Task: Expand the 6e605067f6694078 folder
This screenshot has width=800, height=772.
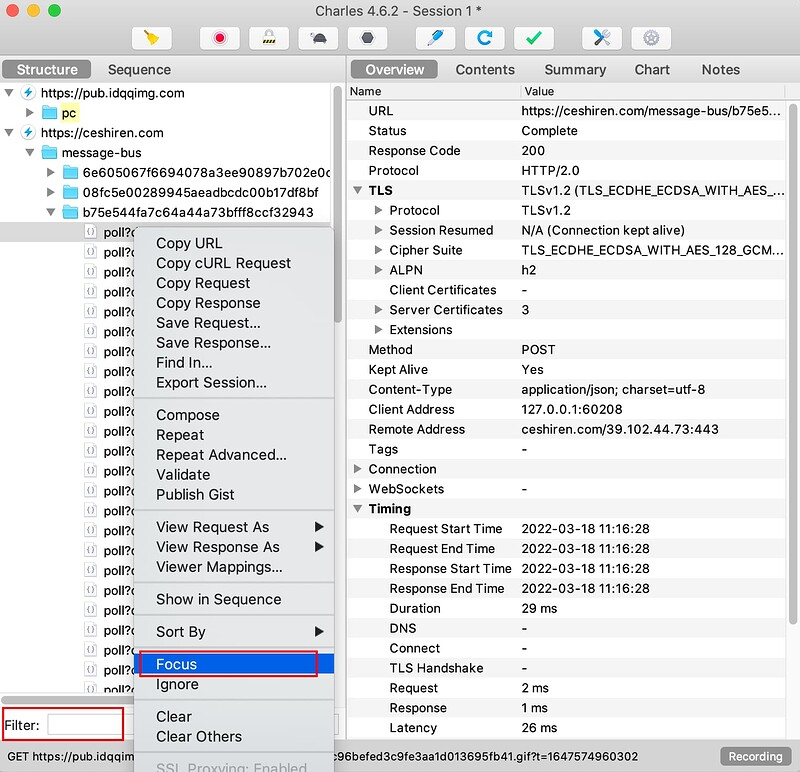Action: pyautogui.click(x=51, y=172)
